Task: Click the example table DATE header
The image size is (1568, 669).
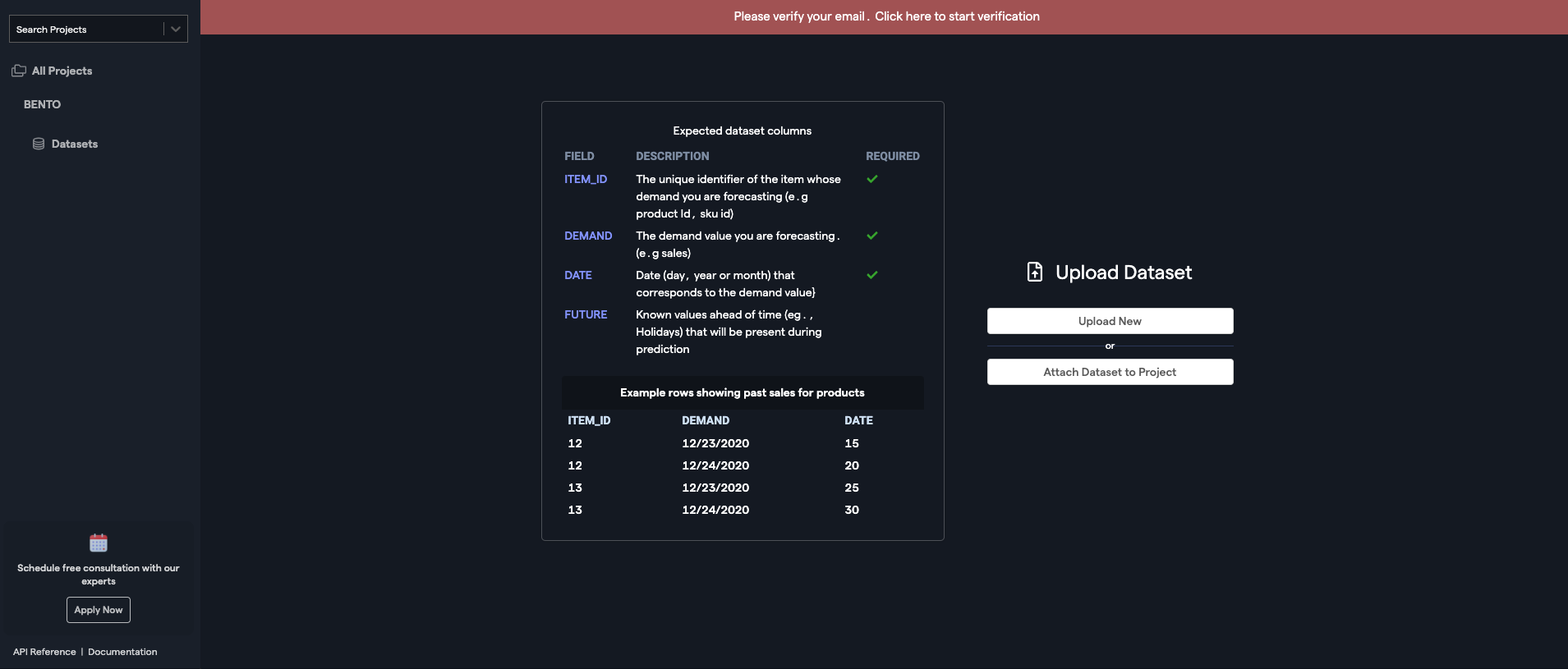Action: (x=858, y=420)
